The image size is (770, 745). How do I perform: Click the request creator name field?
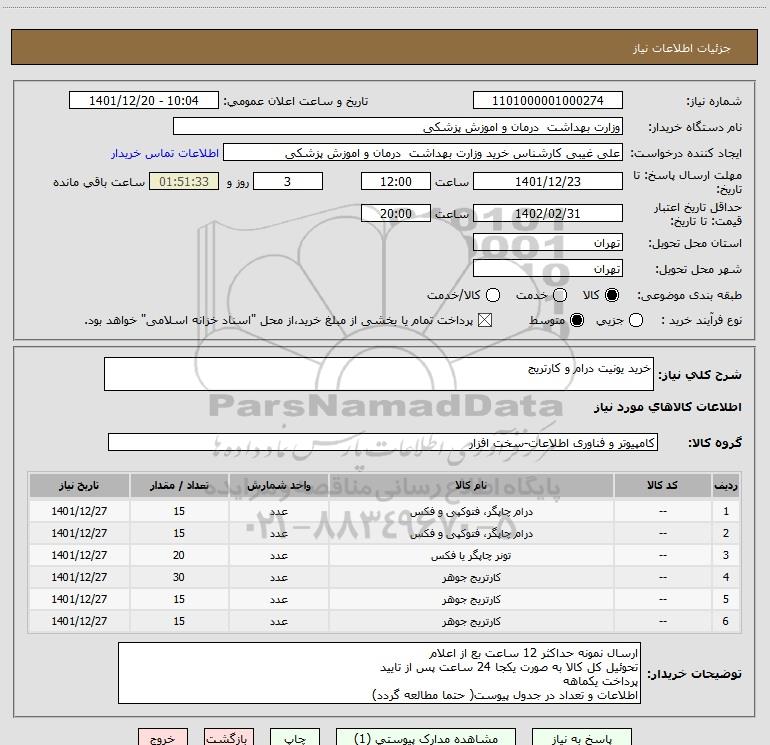(423, 153)
